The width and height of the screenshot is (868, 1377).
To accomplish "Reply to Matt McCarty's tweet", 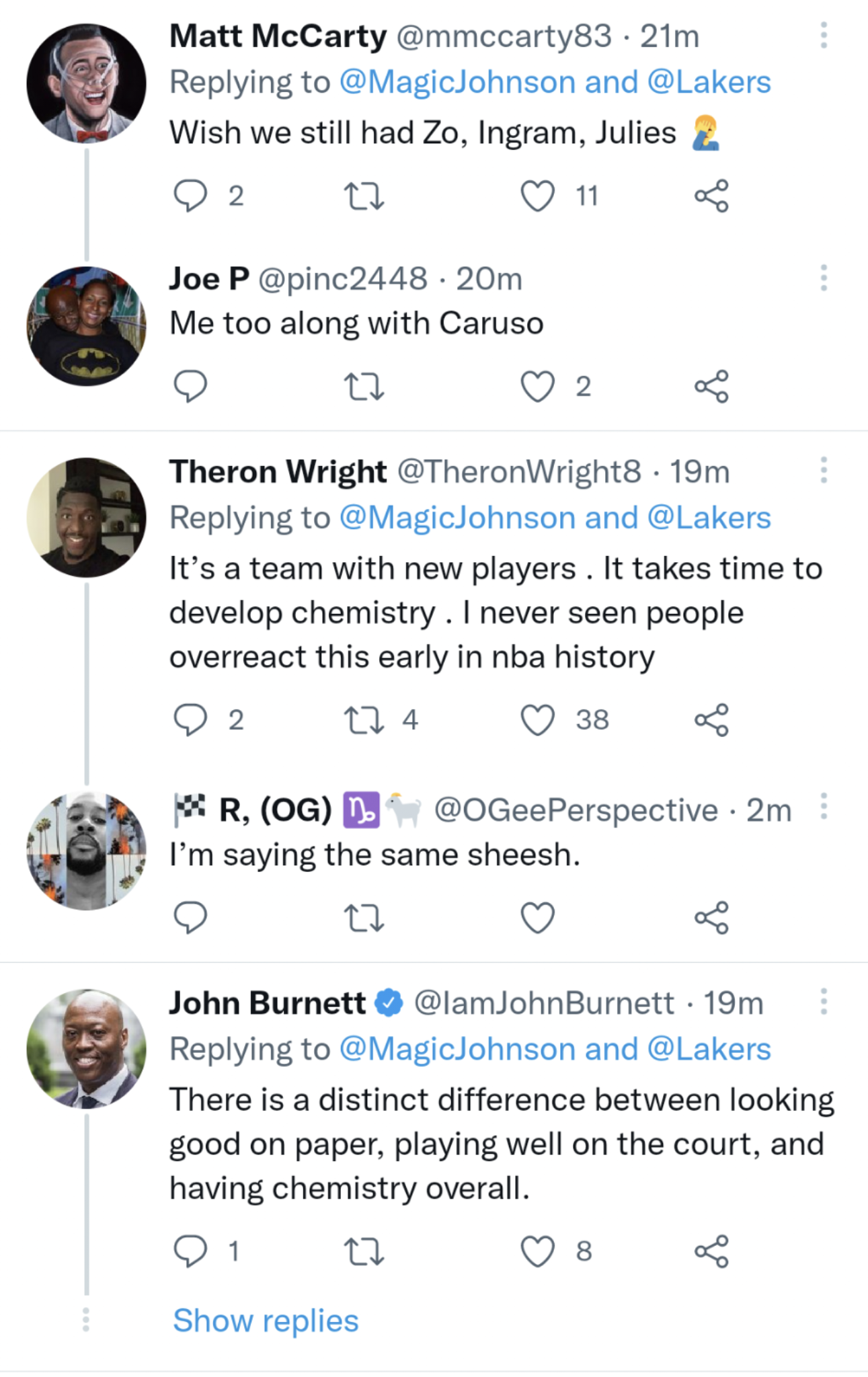I will click(x=192, y=196).
